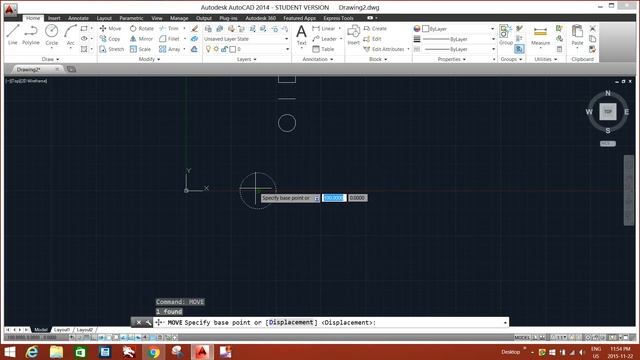The height and width of the screenshot is (360, 640).
Task: Select the Line drawing tool
Action: point(13,34)
